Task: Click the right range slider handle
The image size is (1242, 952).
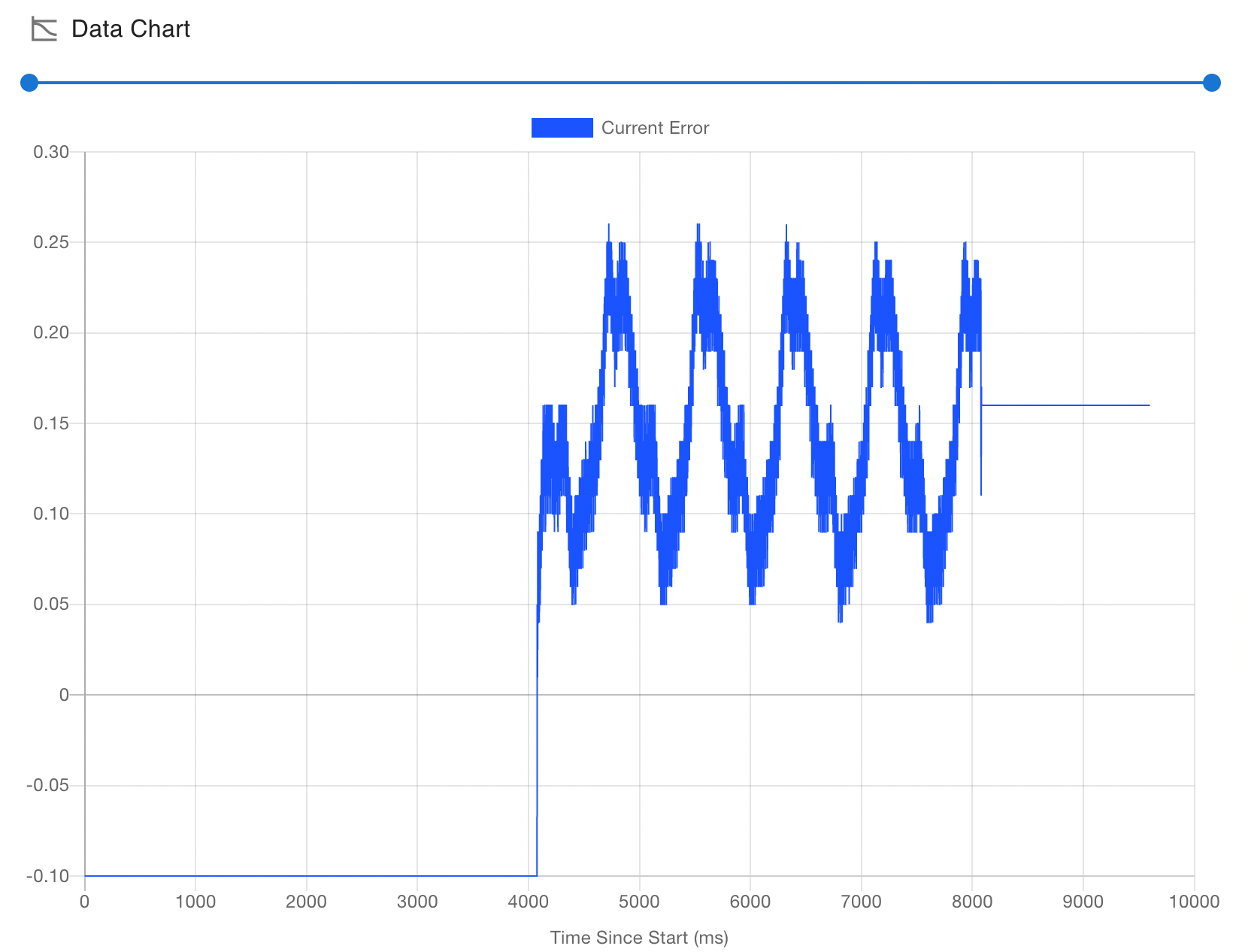Action: pos(1211,83)
